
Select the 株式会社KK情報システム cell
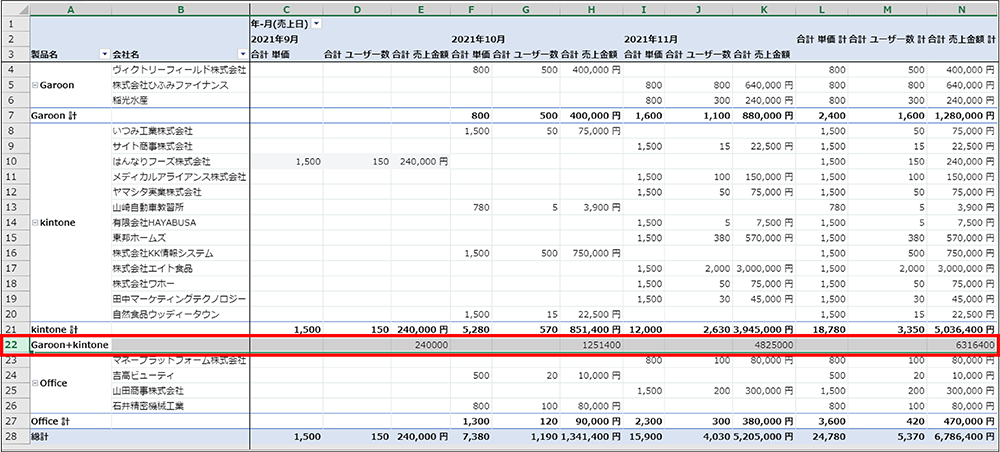click(x=180, y=253)
